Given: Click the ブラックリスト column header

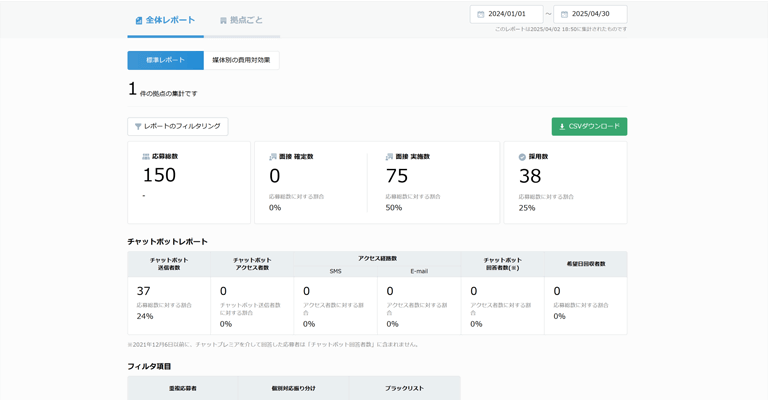Looking at the screenshot, I should click(x=405, y=388).
